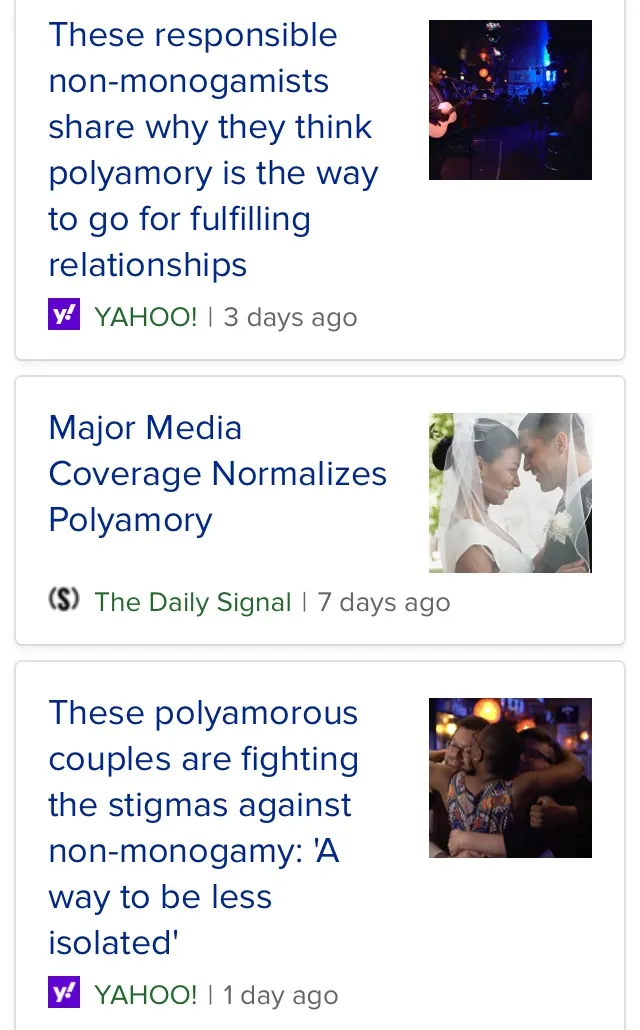Click the '1 day ago' timestamp
The image size is (640, 1030).
(x=281, y=995)
